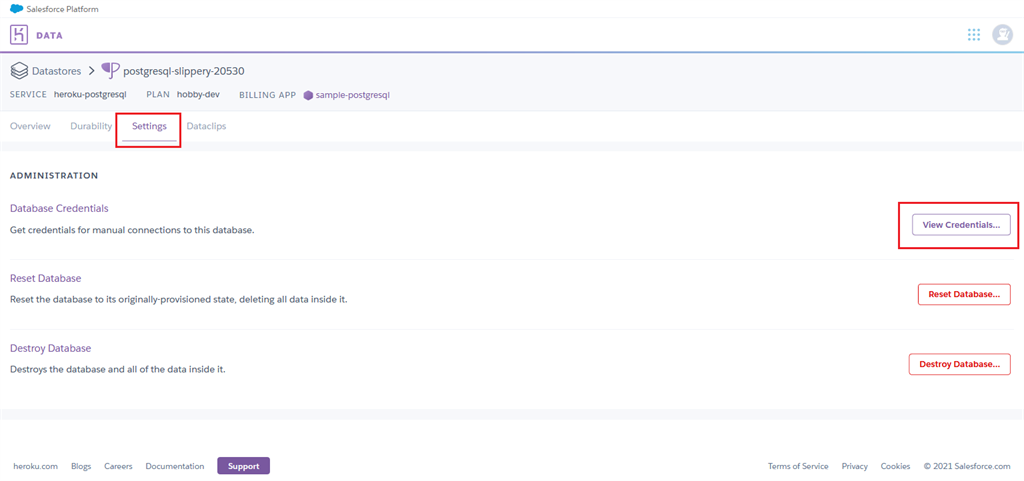This screenshot has height=481, width=1024.
Task: Click the View Credentials button
Action: pos(961,225)
